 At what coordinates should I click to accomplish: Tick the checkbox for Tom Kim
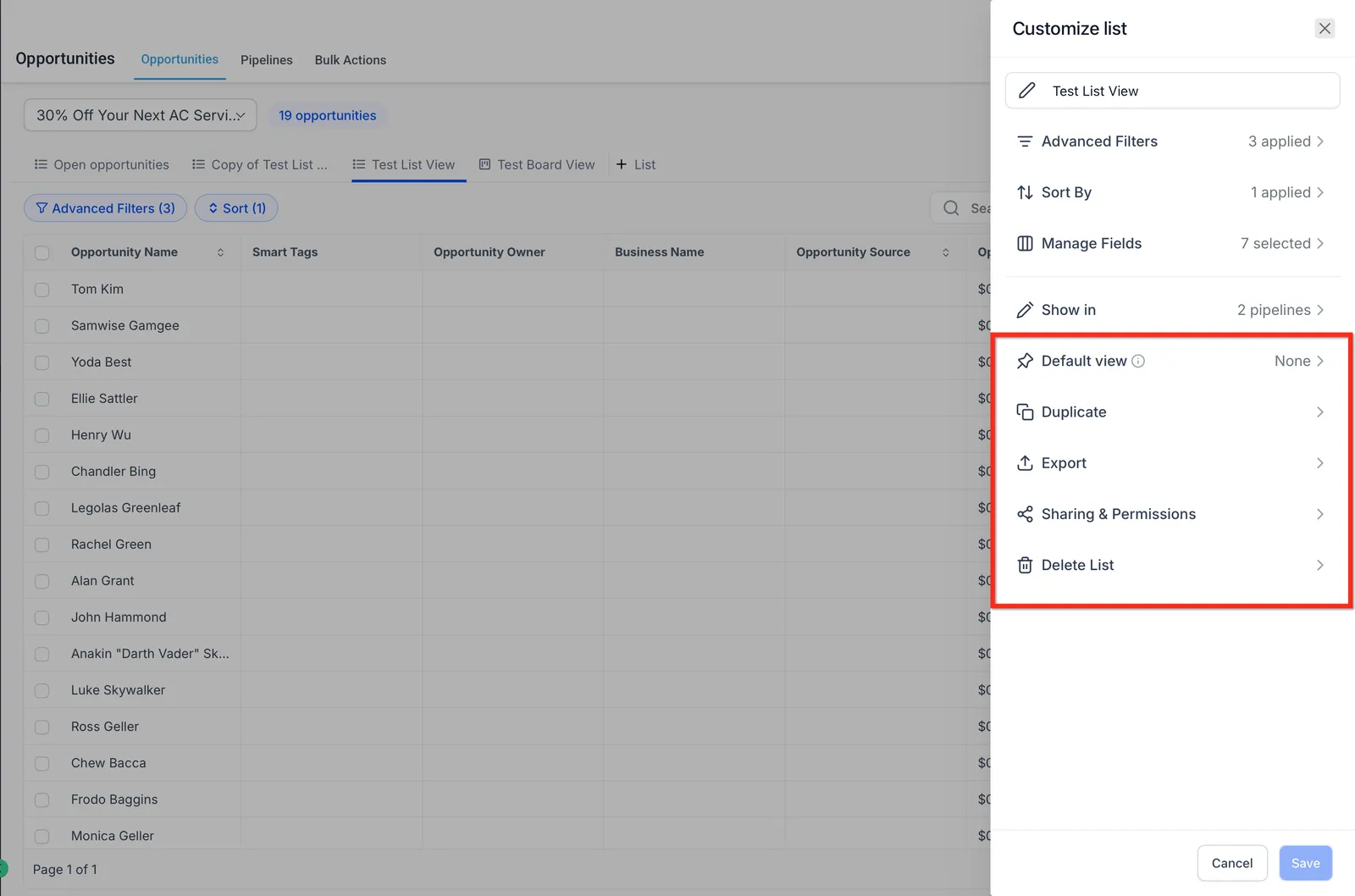(x=41, y=290)
